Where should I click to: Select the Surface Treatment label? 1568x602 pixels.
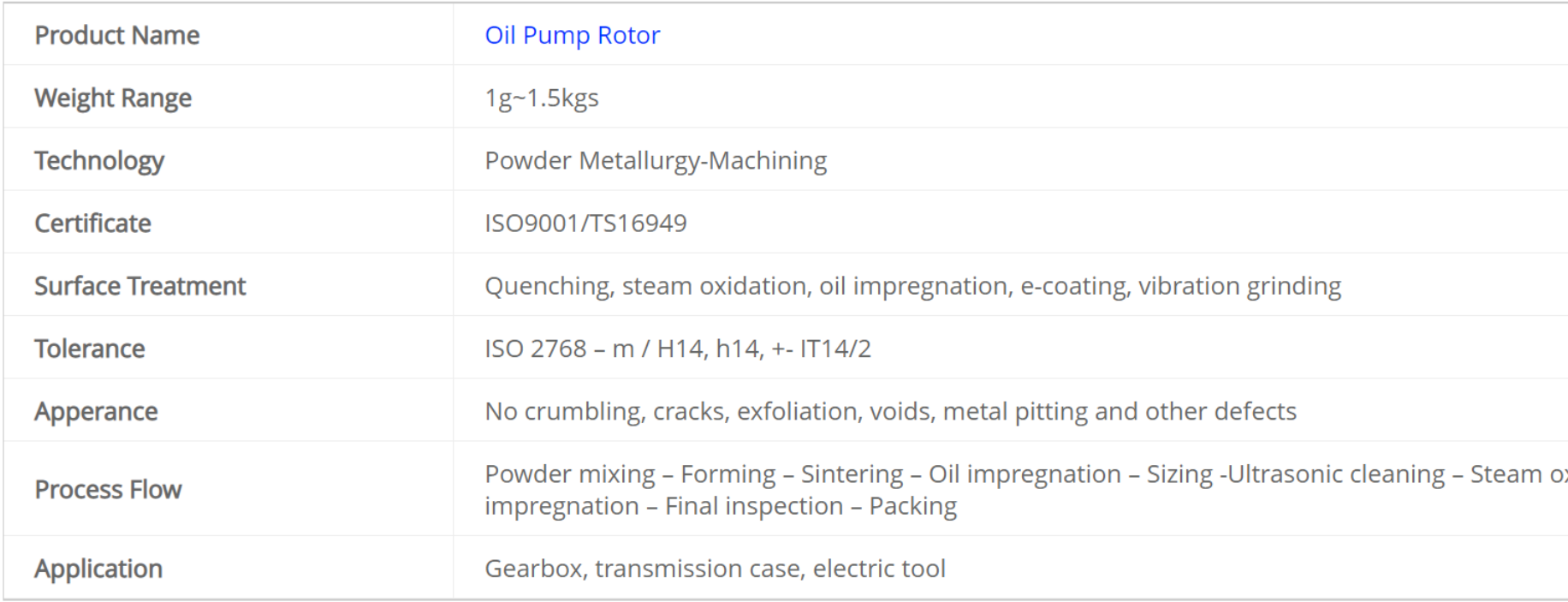pos(140,286)
